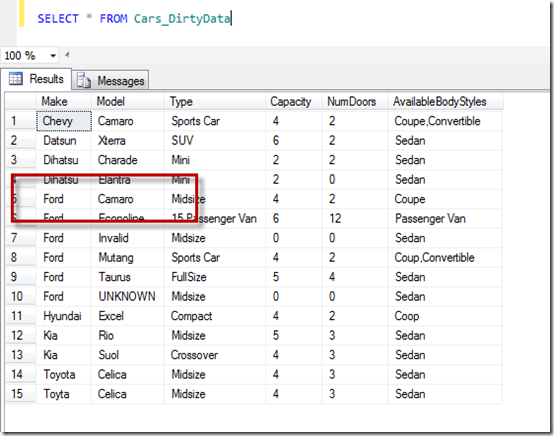
Task: Select the Coup,Convertible cell
Action: coord(445,258)
